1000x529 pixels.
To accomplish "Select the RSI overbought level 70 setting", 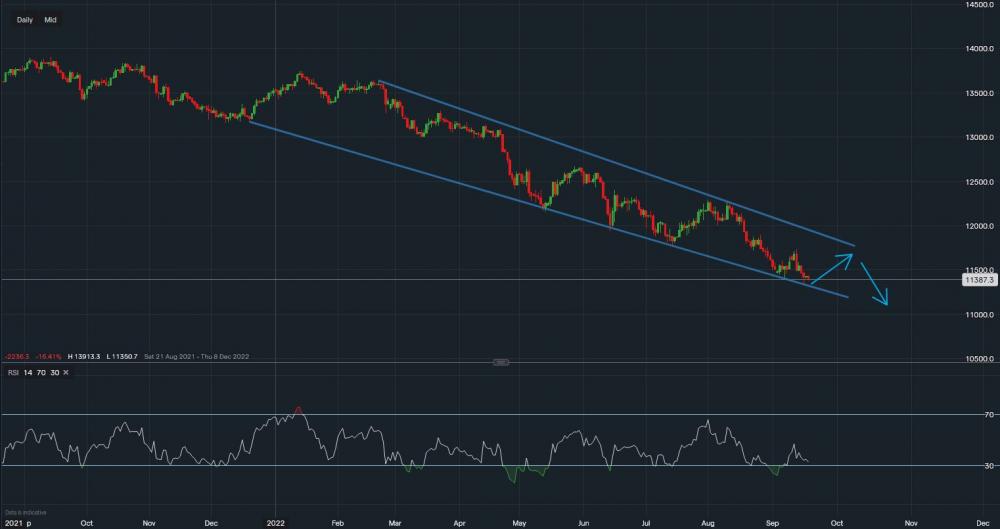I will [x=40, y=374].
